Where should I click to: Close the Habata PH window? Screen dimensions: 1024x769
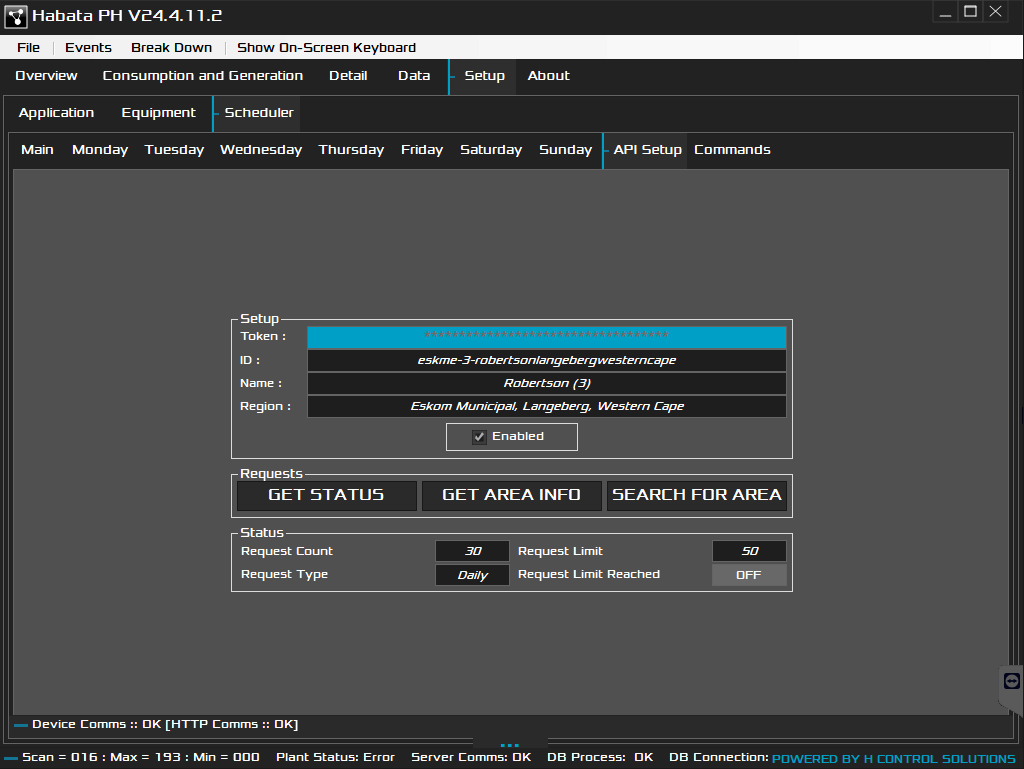point(995,12)
